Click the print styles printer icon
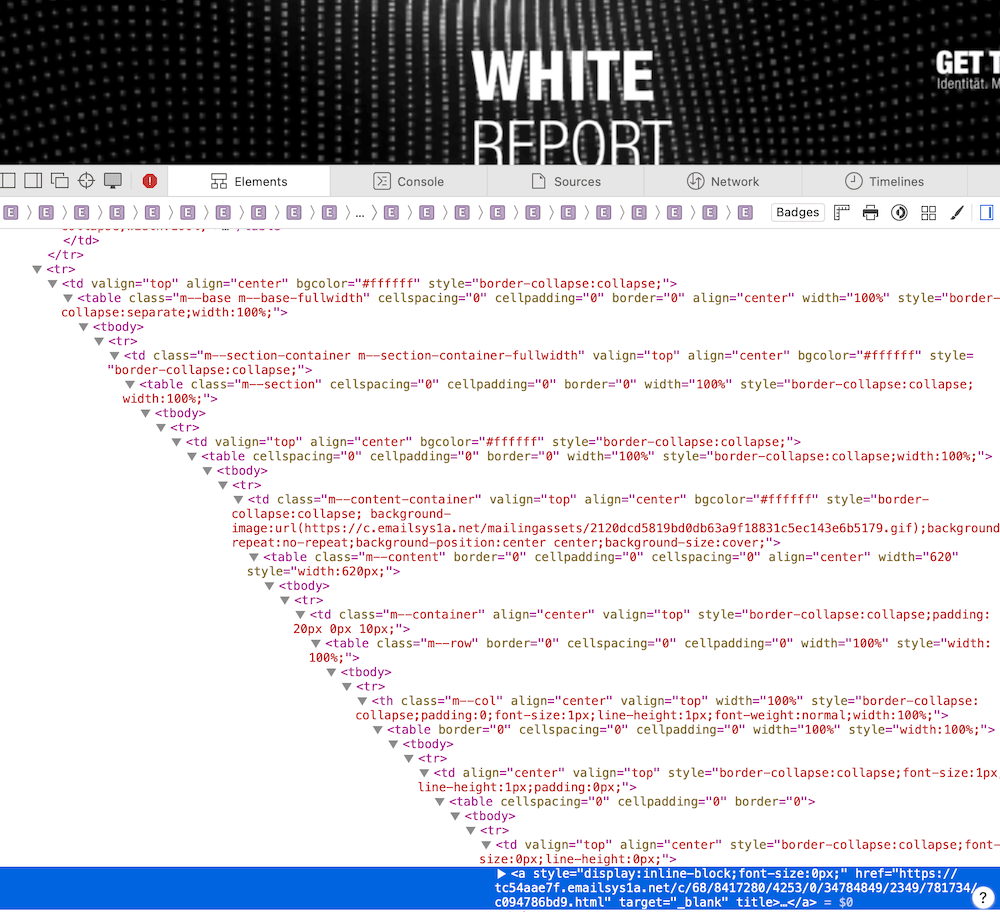 point(870,212)
